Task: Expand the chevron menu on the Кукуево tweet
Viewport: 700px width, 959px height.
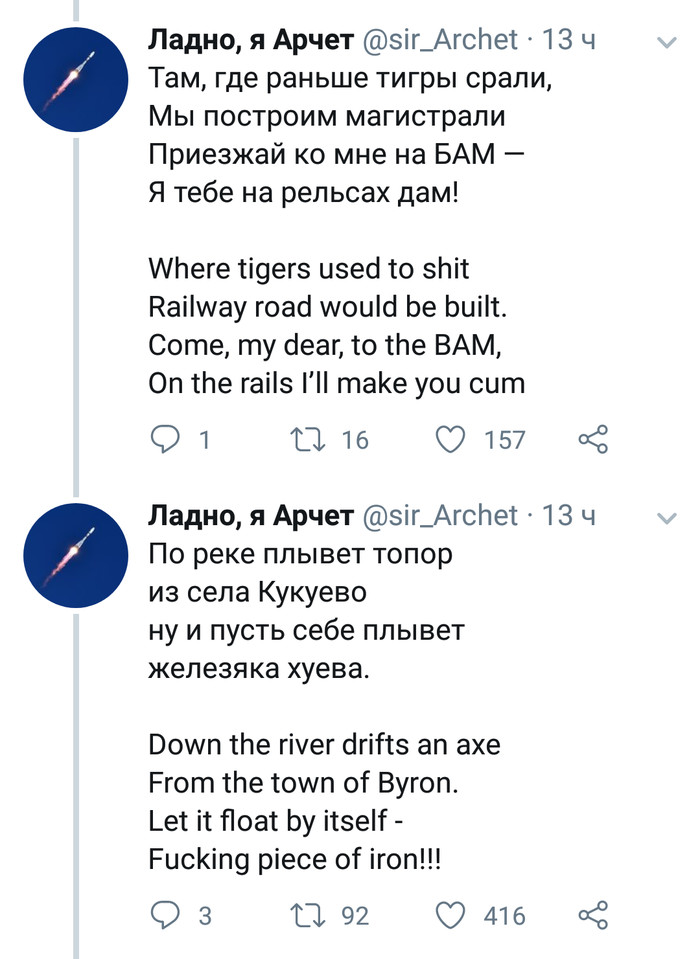Action: coord(666,517)
